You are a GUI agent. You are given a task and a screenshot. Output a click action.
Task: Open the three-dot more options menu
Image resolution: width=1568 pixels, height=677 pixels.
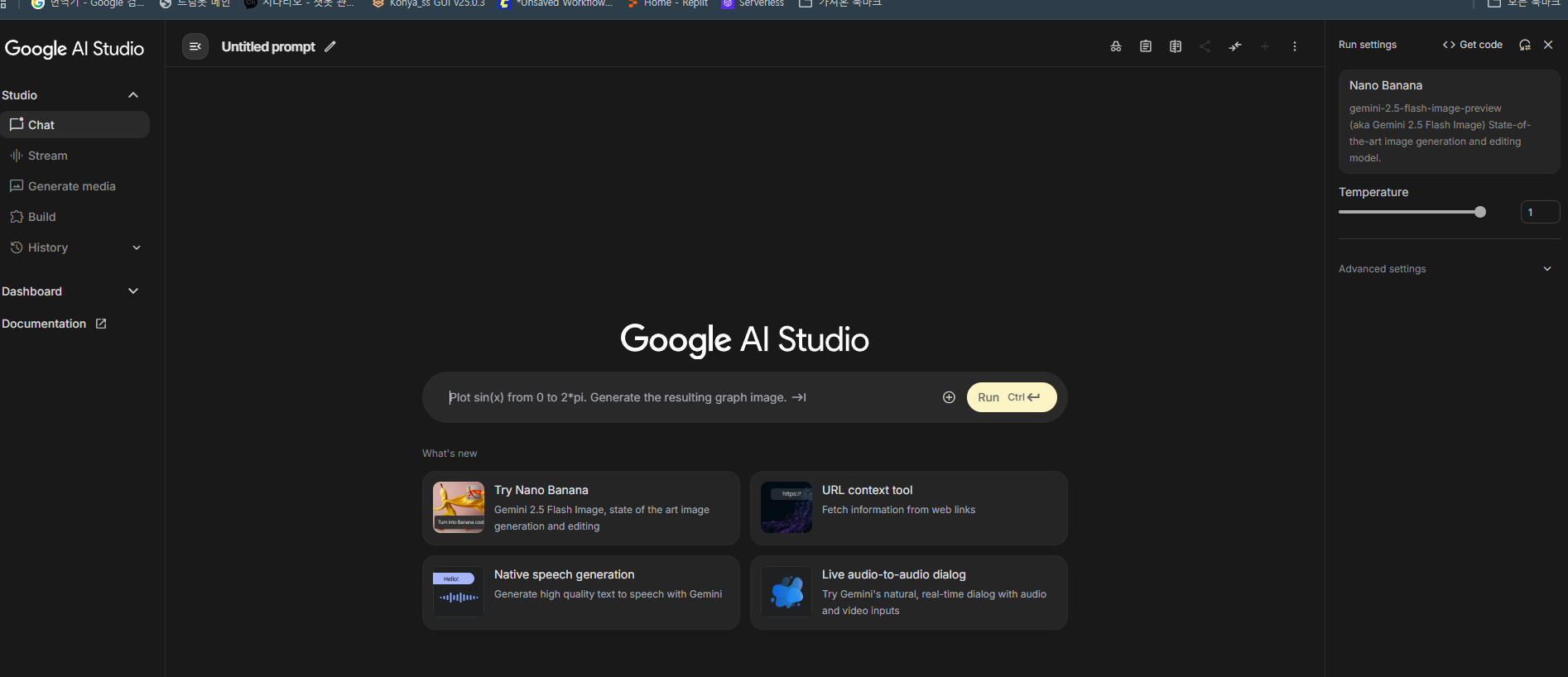[x=1295, y=46]
